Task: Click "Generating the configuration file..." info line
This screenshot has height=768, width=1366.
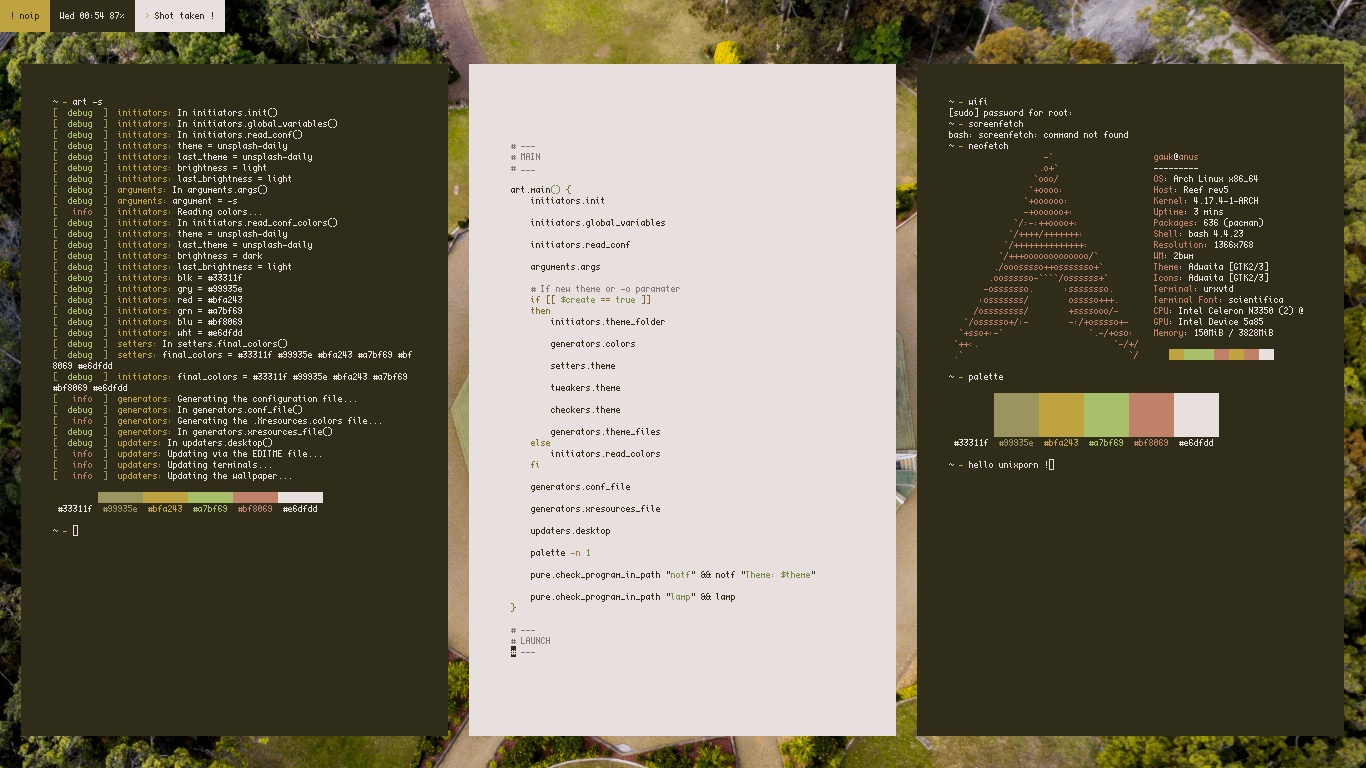Action: (x=267, y=399)
